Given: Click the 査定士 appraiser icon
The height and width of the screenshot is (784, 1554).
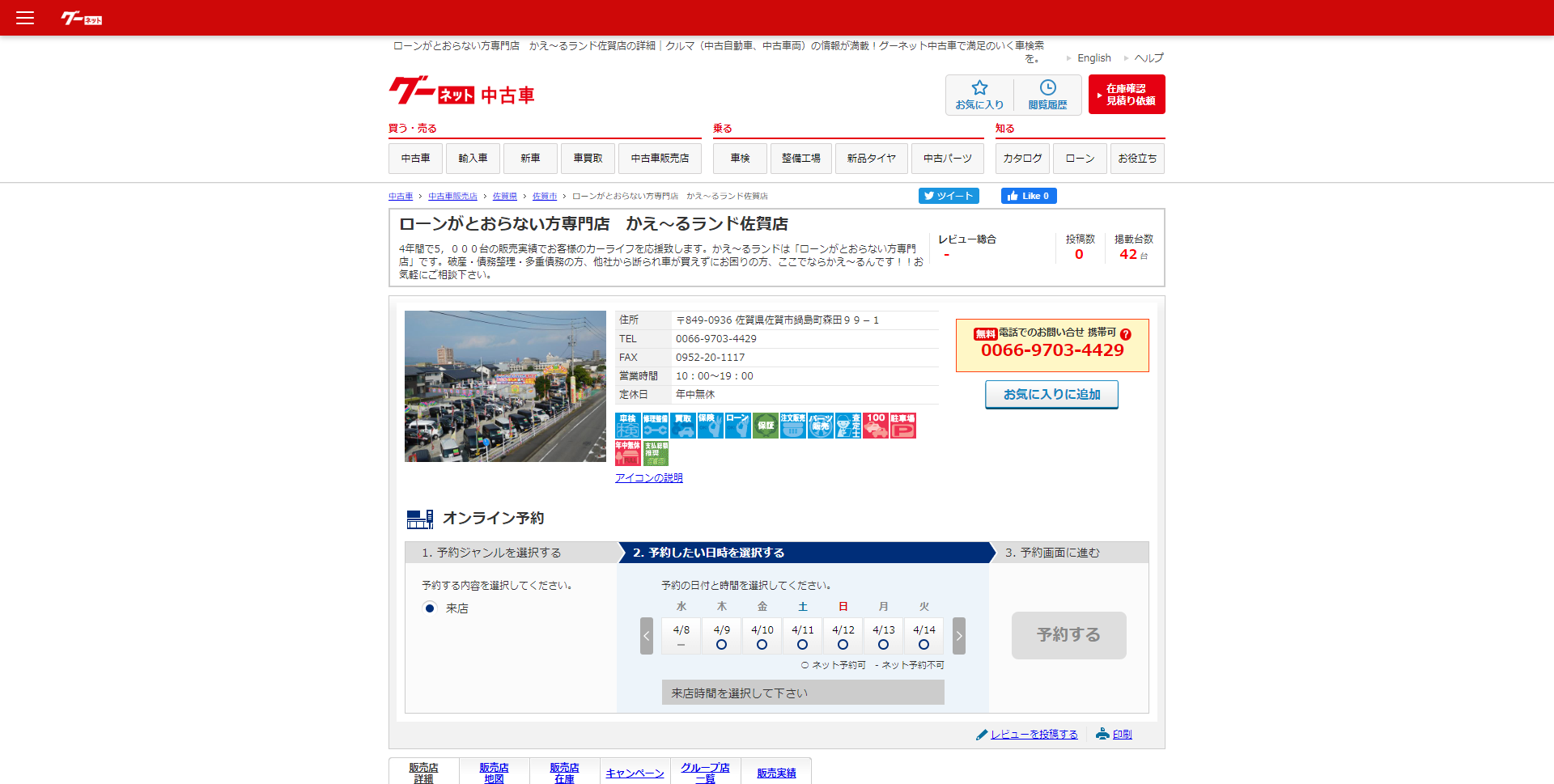Looking at the screenshot, I should [x=848, y=426].
